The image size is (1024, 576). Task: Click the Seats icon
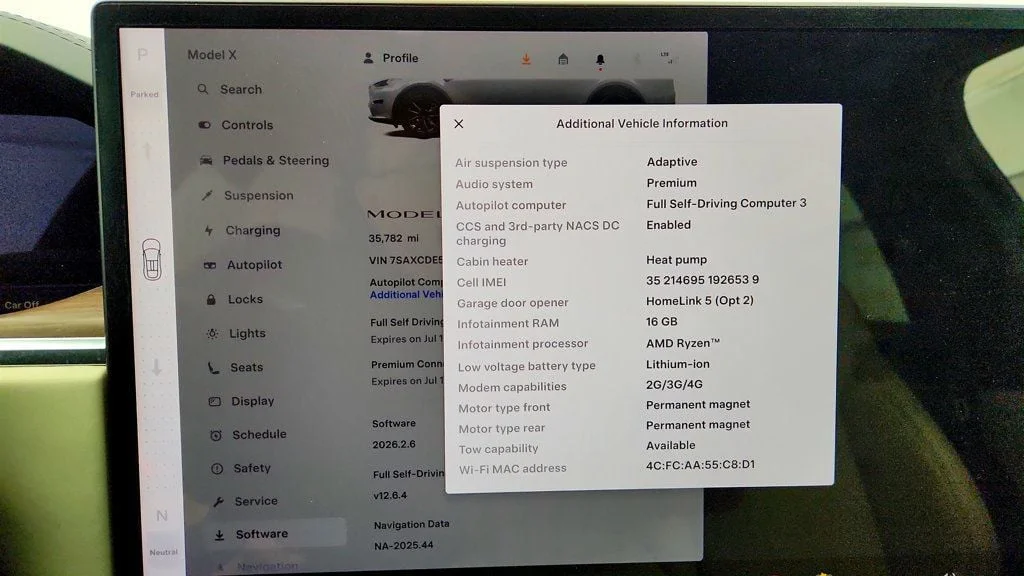(214, 368)
